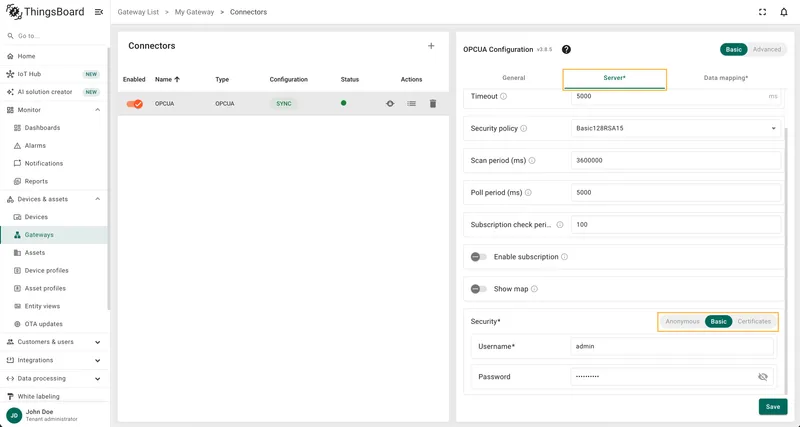This screenshot has height=427, width=800.
Task: Open the OPCUA Configuration help icon
Action: point(566,49)
